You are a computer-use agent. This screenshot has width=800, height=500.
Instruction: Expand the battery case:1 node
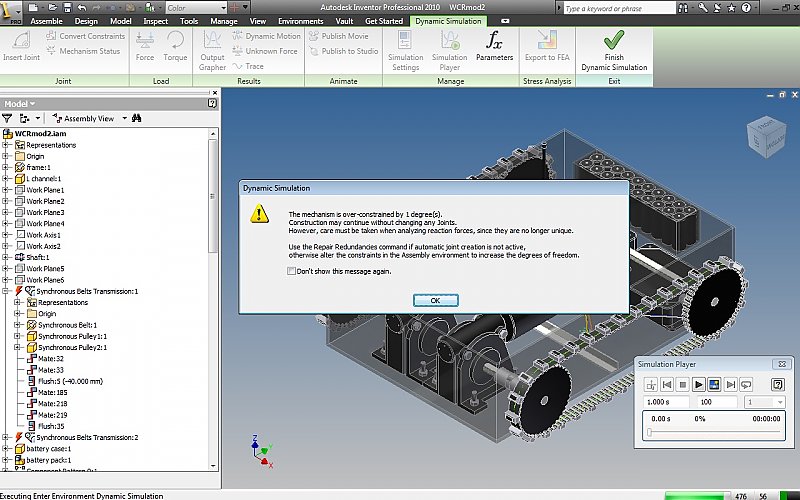(6, 448)
